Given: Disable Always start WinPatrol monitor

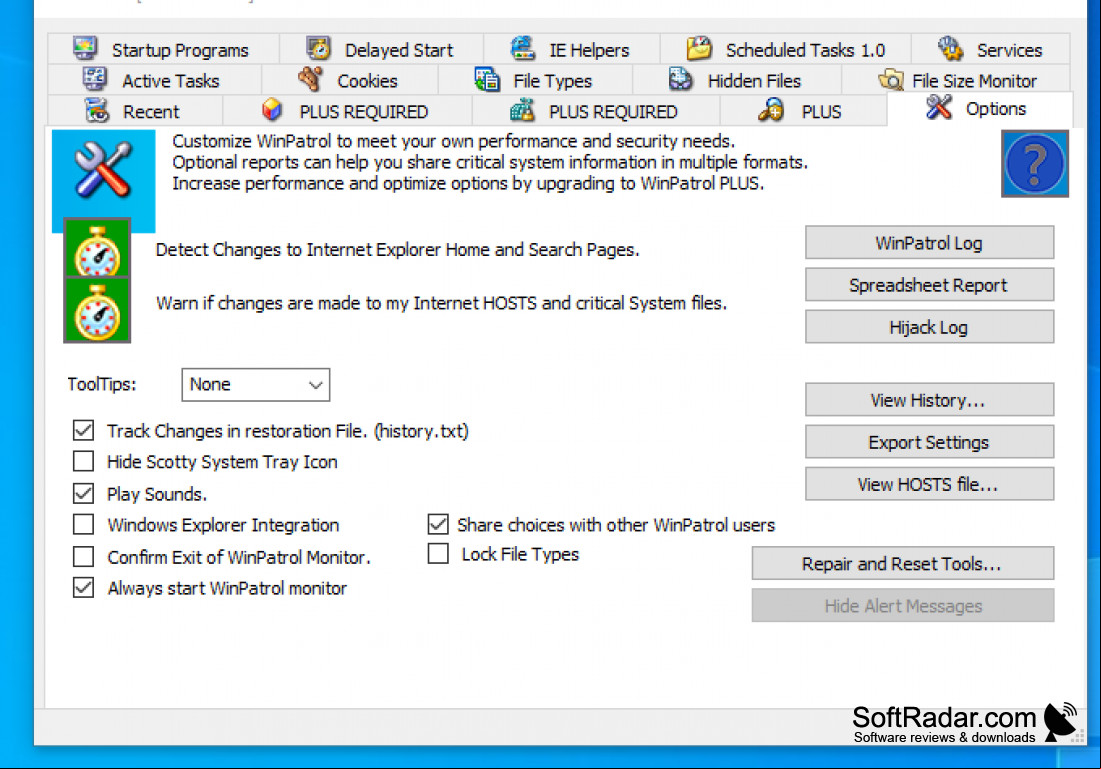Looking at the screenshot, I should [x=84, y=587].
